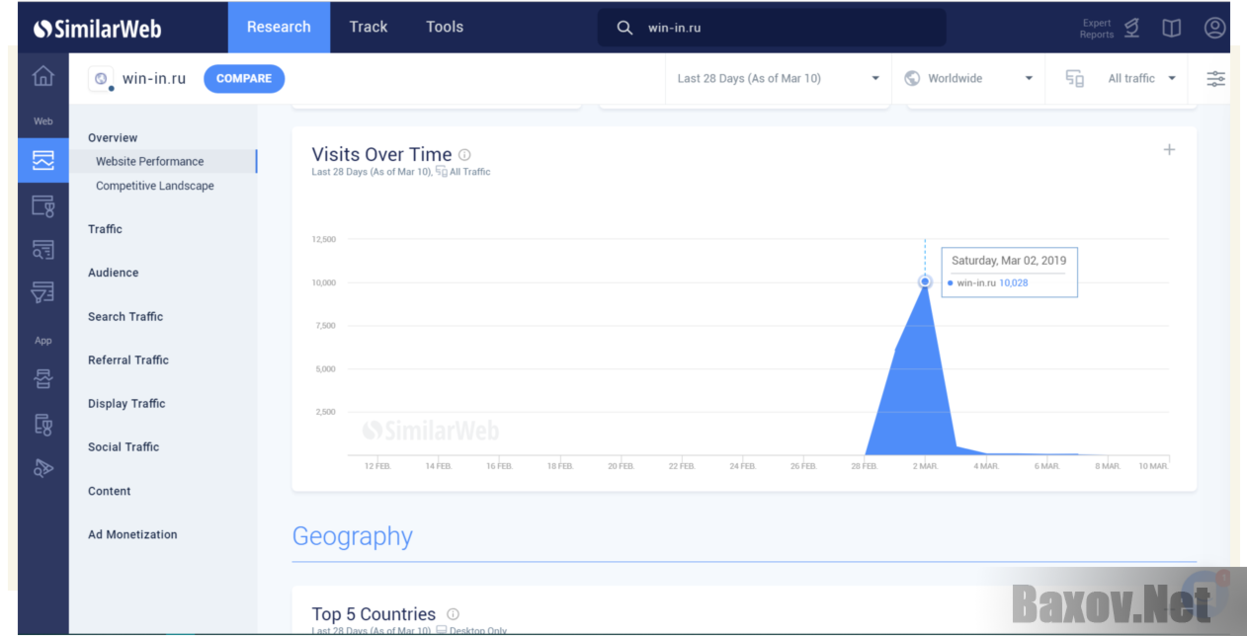Click the search field containing win-in.ru
Screen dimensions: 1247x636
pyautogui.click(x=772, y=28)
